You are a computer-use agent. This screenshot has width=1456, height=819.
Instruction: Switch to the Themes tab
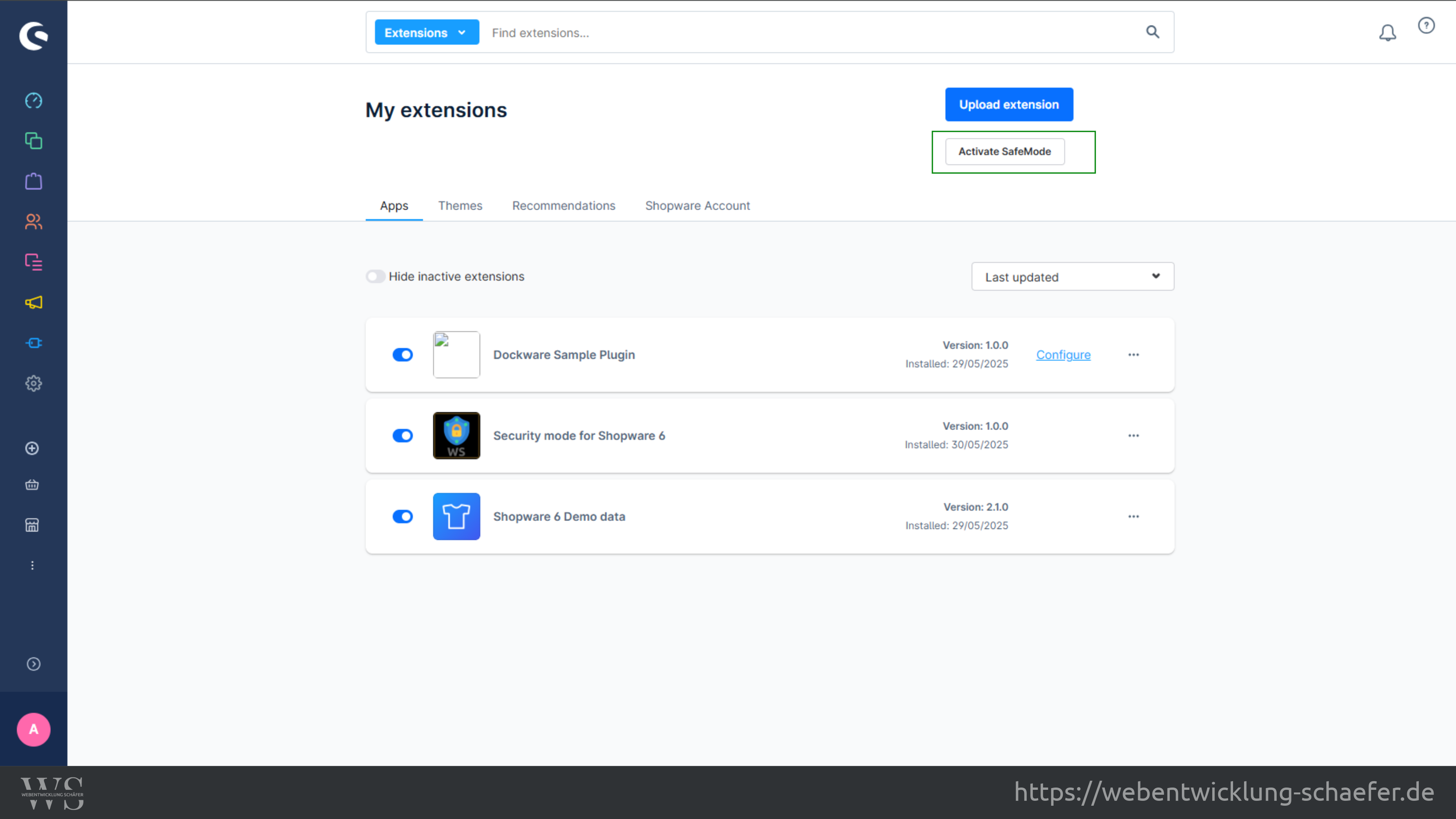click(460, 206)
